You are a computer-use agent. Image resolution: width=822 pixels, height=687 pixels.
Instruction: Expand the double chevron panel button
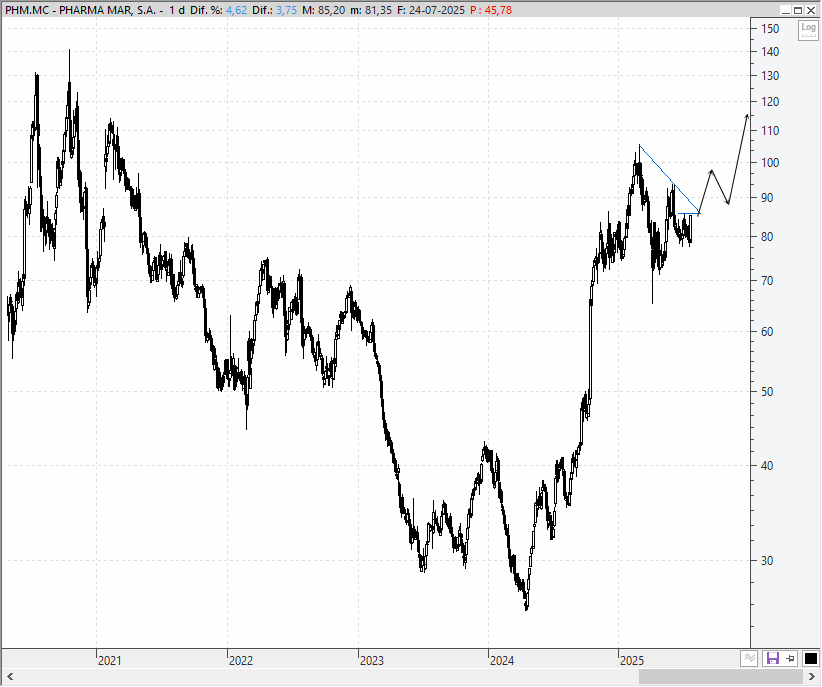coord(749,658)
